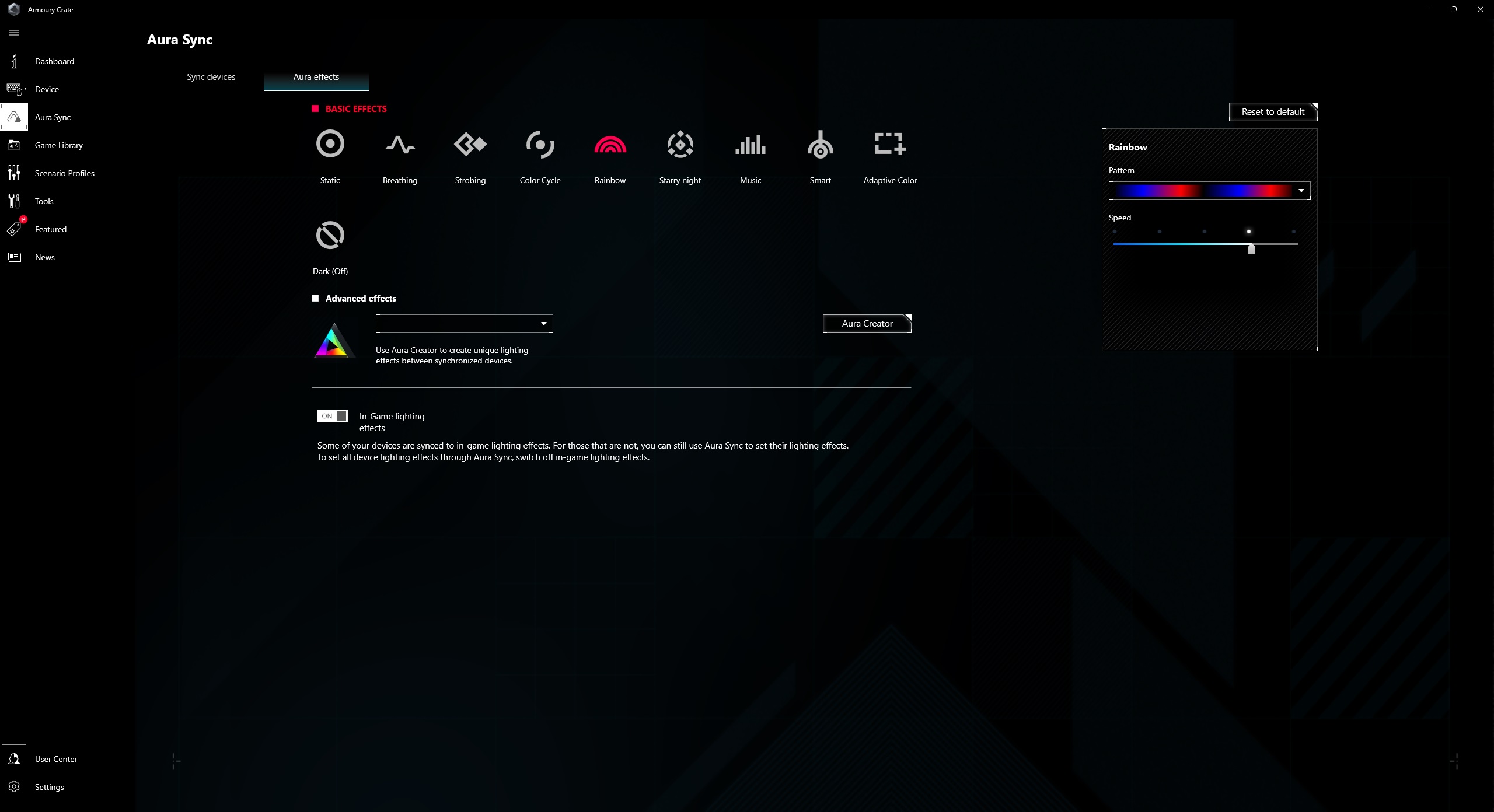Screen dimensions: 1494x812
Task: Select the Strobing effect icon
Action: [470, 144]
